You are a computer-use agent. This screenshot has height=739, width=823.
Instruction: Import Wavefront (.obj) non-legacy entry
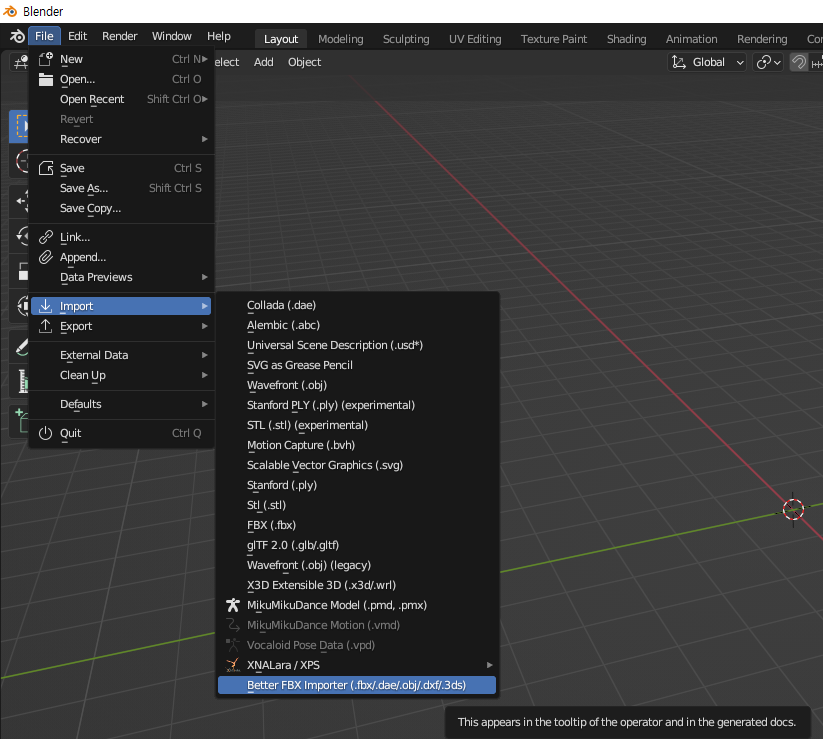tap(357, 385)
